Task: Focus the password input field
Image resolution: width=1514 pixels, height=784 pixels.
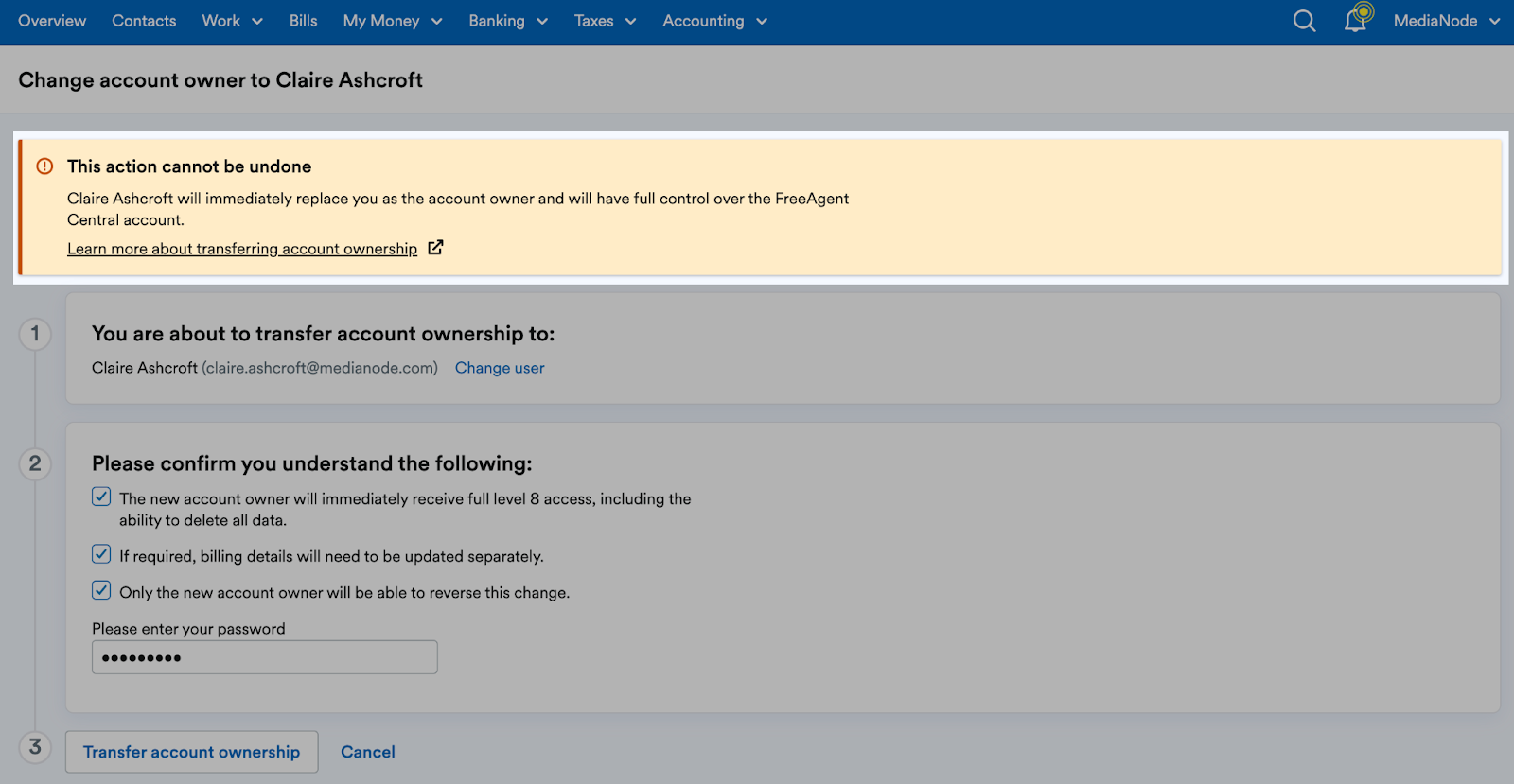Action: click(265, 657)
